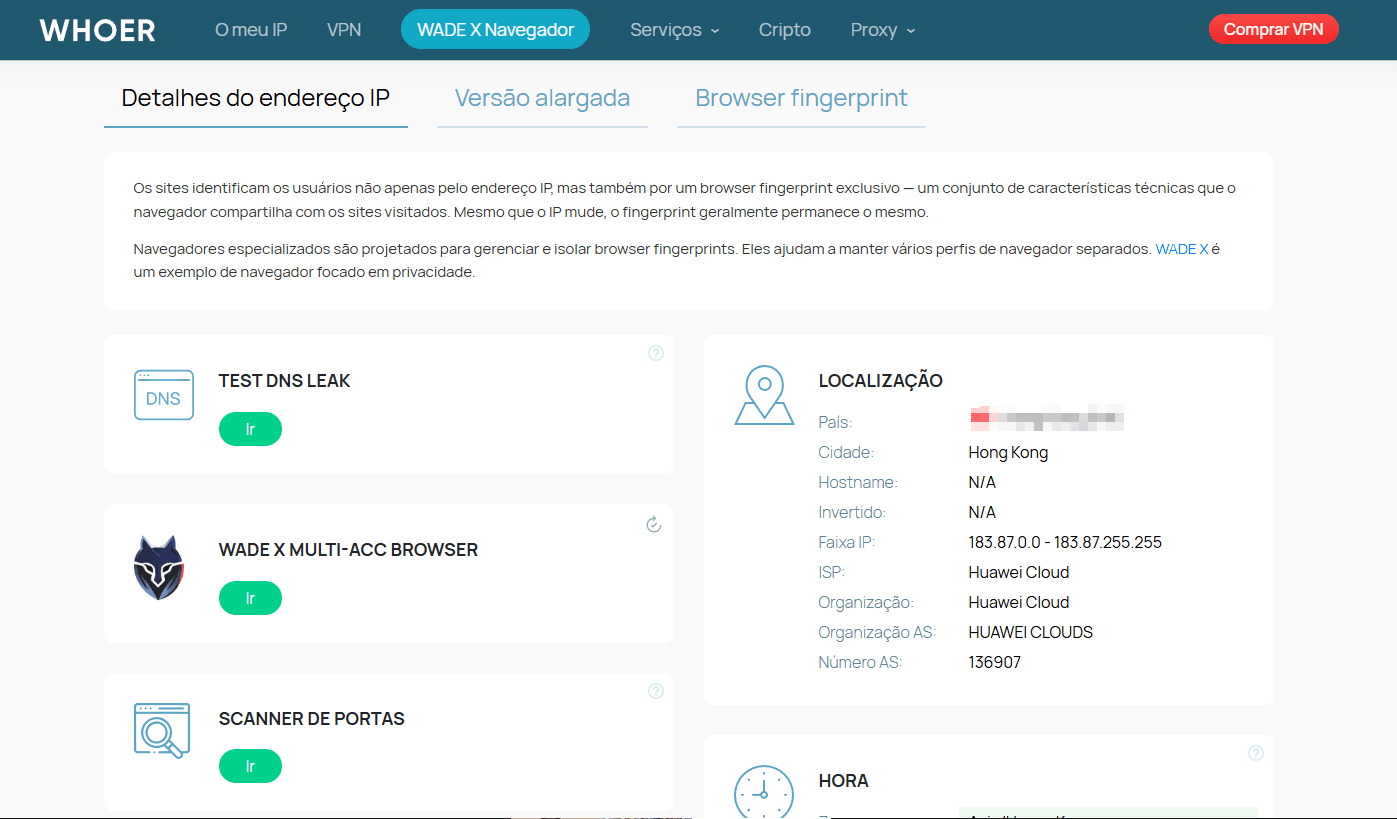Expand the Proxy dropdown menu
Screen dimensions: 1397x819
[882, 30]
